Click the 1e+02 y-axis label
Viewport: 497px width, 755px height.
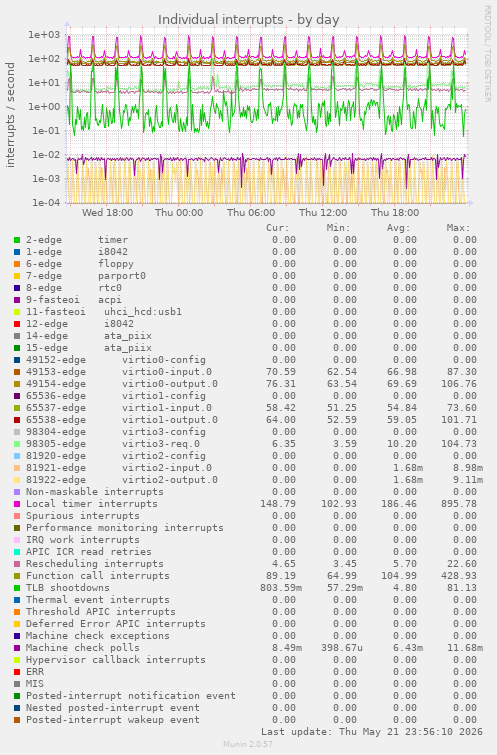[x=44, y=59]
